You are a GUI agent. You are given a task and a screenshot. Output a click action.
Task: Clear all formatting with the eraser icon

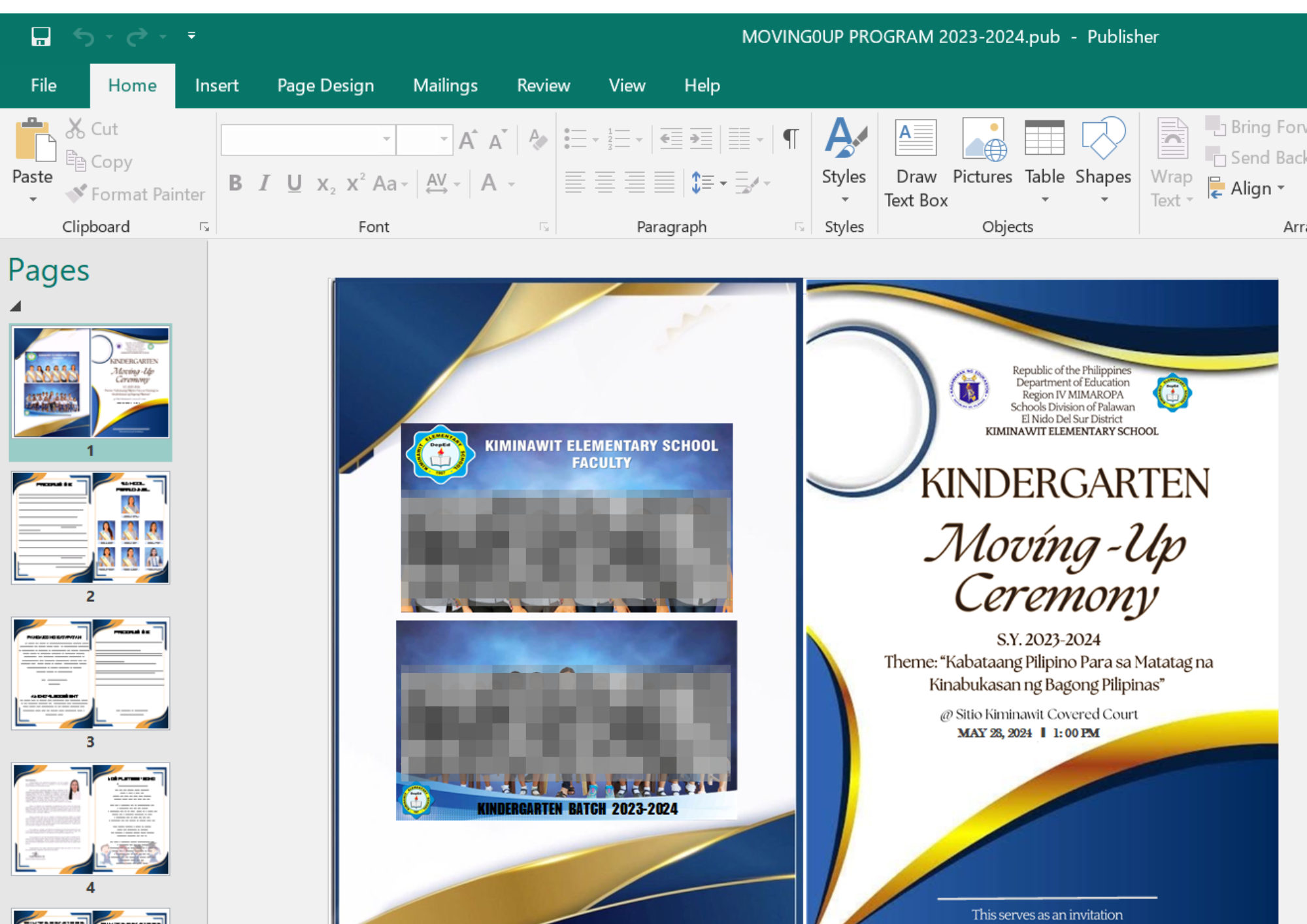(x=537, y=139)
